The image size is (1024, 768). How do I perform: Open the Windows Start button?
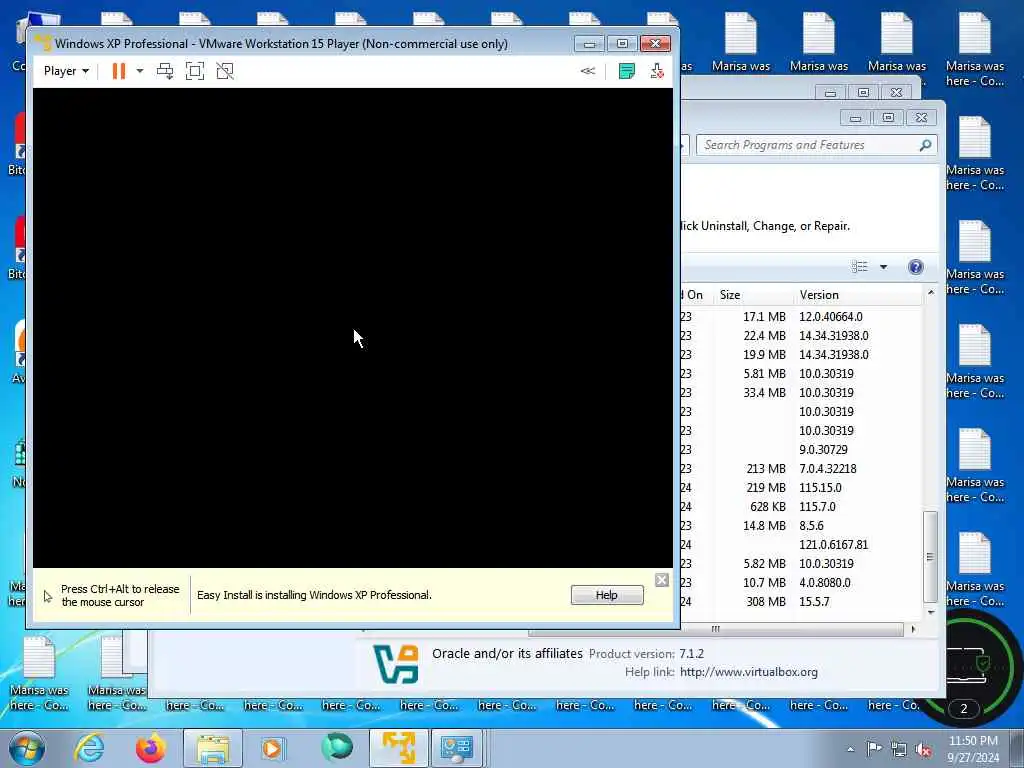click(x=27, y=748)
